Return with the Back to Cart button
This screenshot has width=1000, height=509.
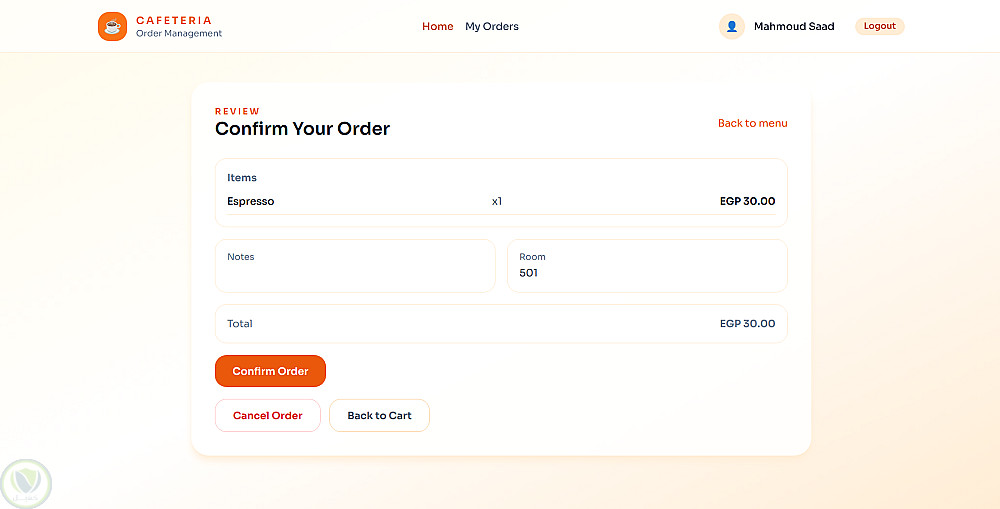tap(379, 415)
